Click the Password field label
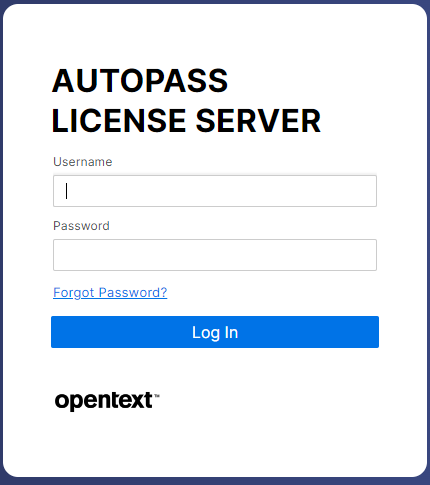This screenshot has height=485, width=430. click(81, 226)
